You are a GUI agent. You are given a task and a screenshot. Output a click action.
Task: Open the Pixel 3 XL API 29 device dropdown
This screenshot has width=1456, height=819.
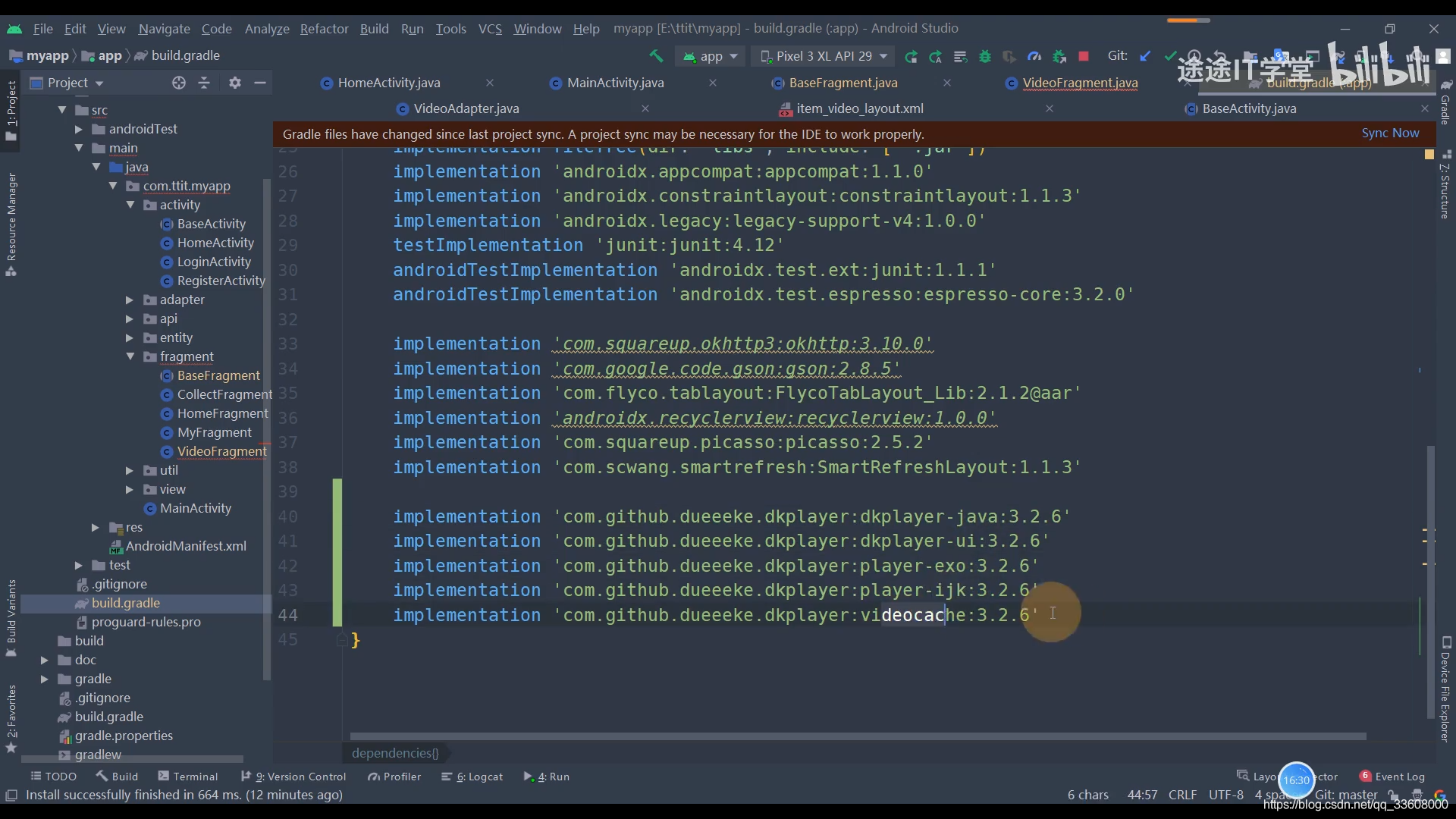point(824,56)
